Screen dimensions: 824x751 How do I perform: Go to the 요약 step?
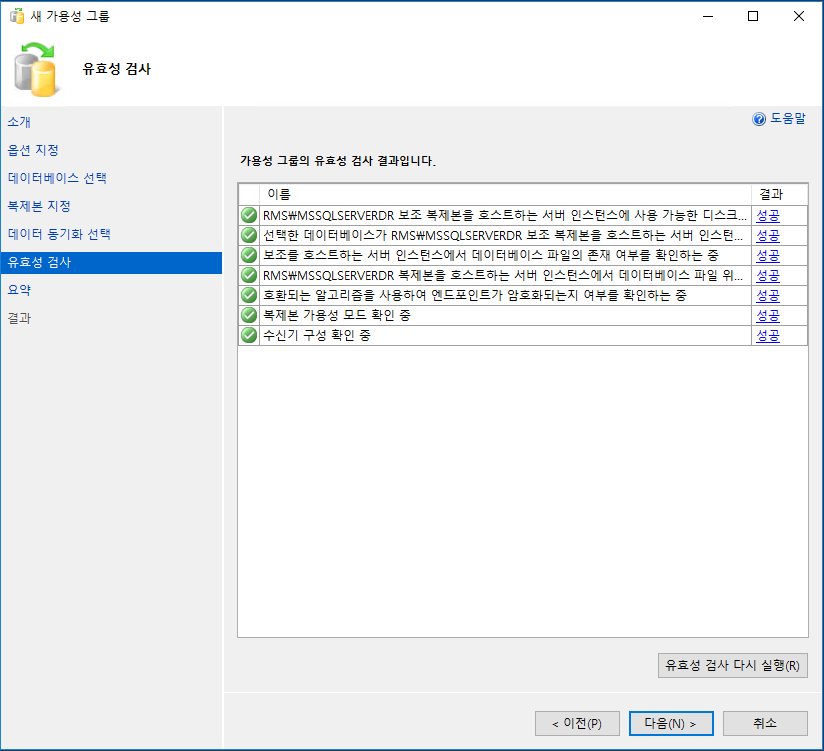[19, 290]
